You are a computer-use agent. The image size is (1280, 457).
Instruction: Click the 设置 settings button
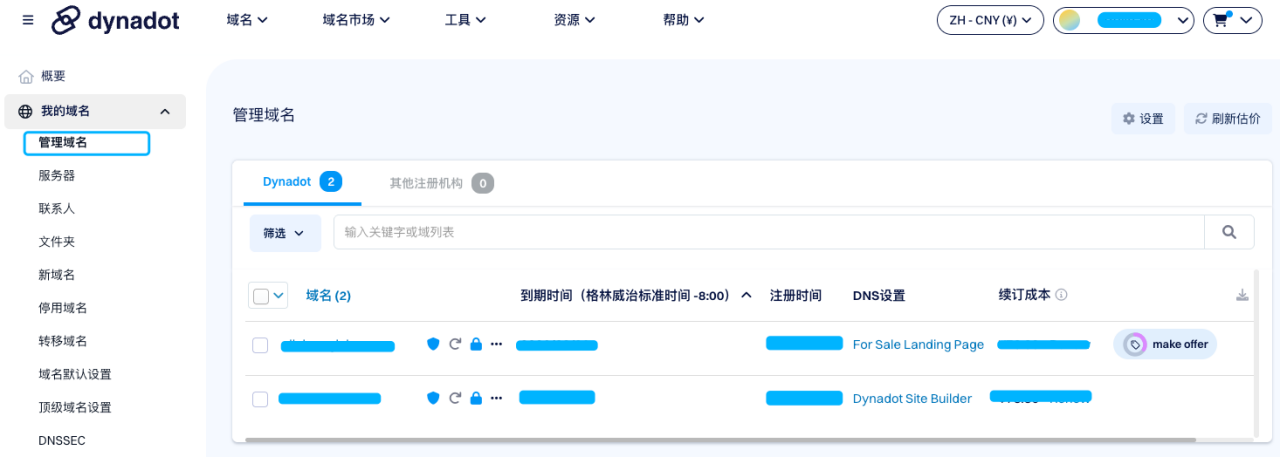(x=1143, y=118)
